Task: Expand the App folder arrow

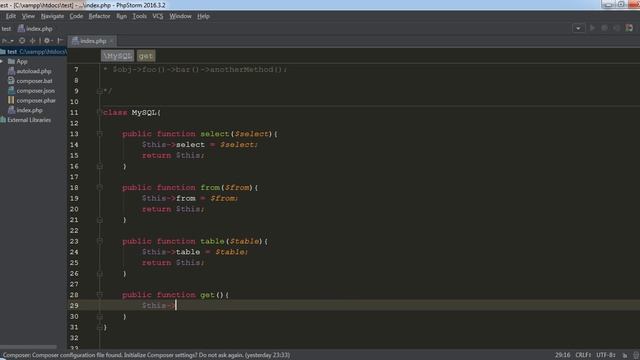Action: tap(2, 62)
